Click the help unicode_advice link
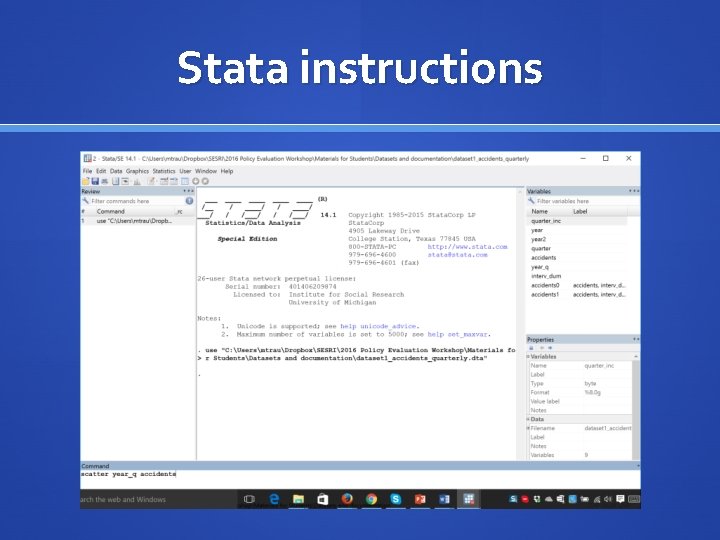This screenshot has height=540, width=720. (x=378, y=326)
